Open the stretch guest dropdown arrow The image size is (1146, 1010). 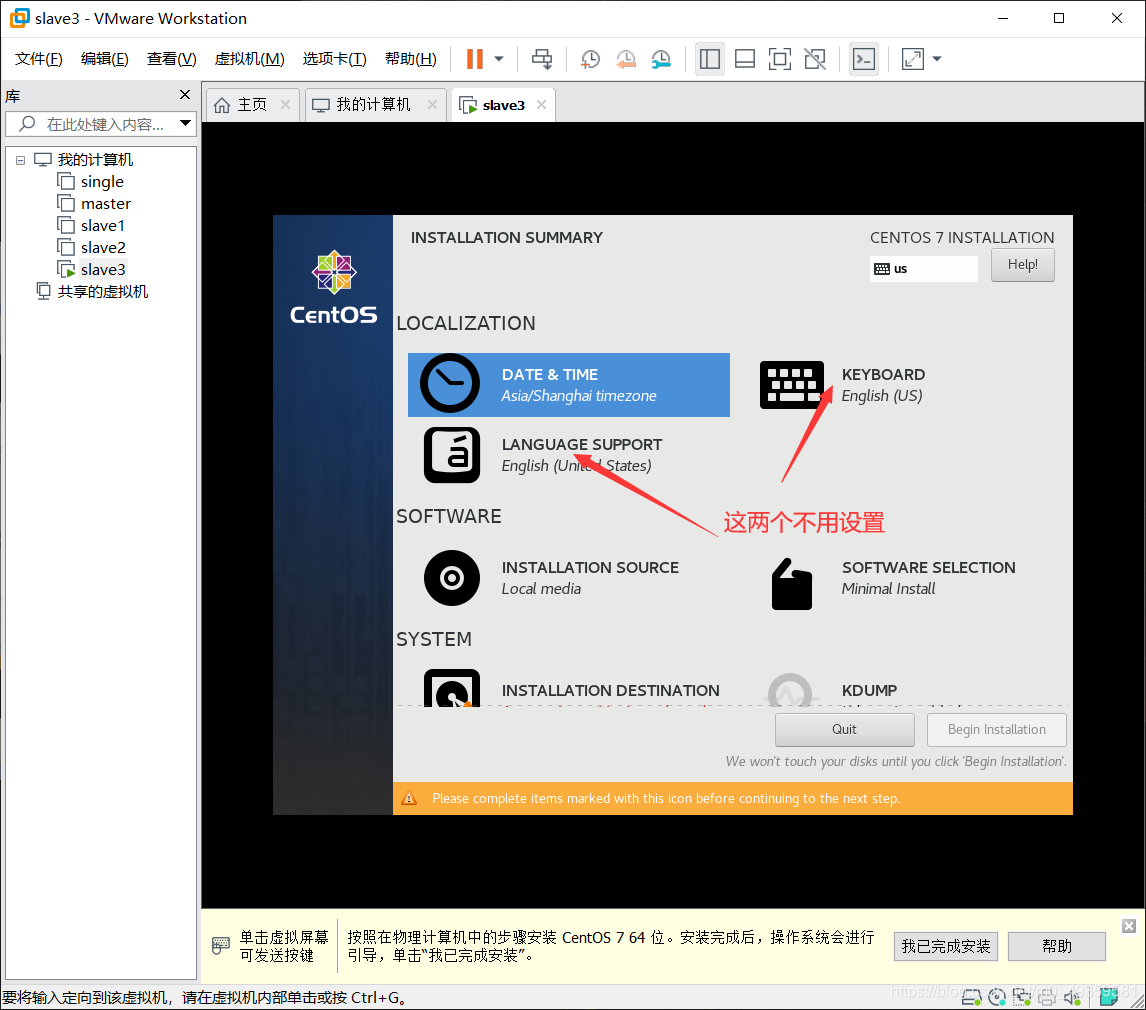click(937, 59)
